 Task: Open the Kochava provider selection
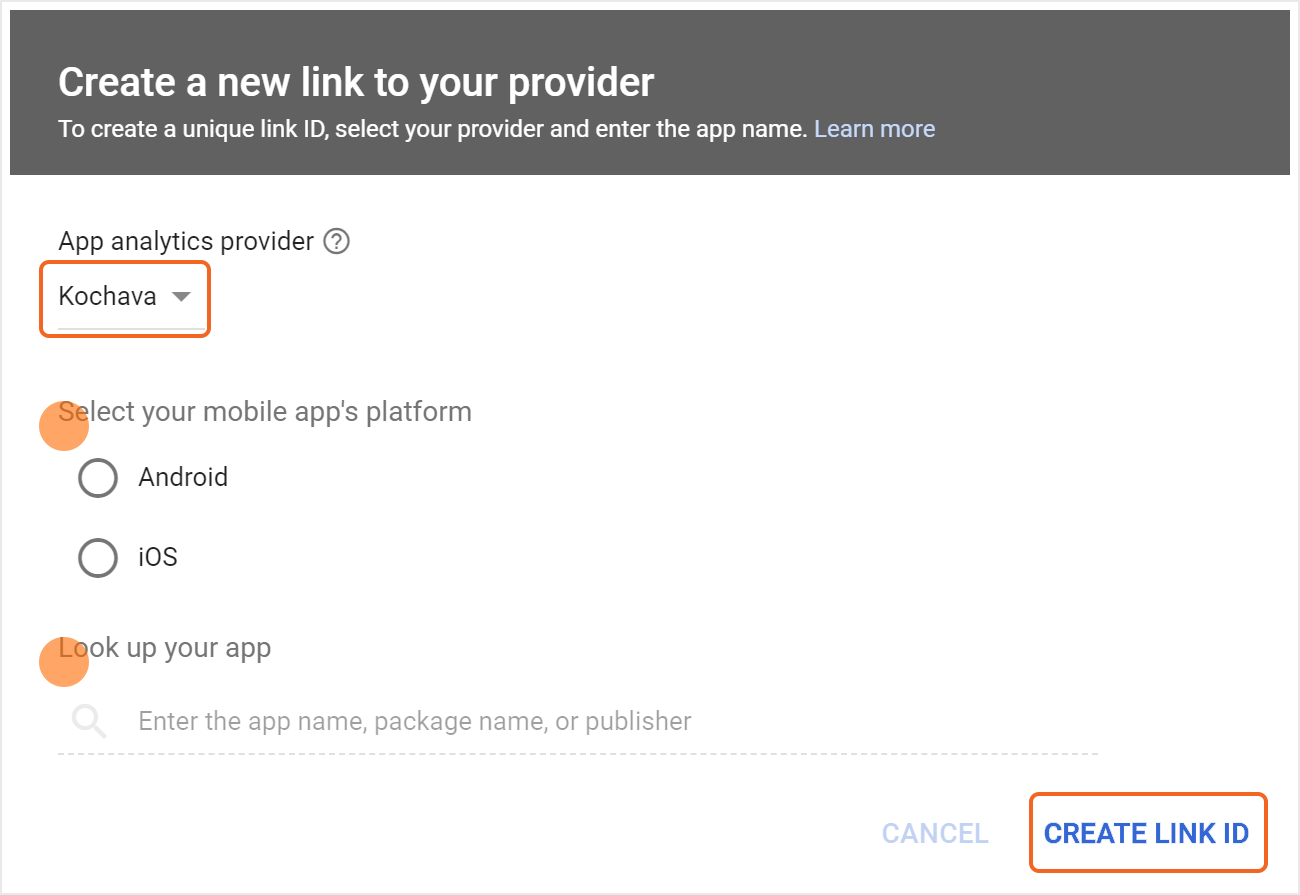[x=108, y=297]
